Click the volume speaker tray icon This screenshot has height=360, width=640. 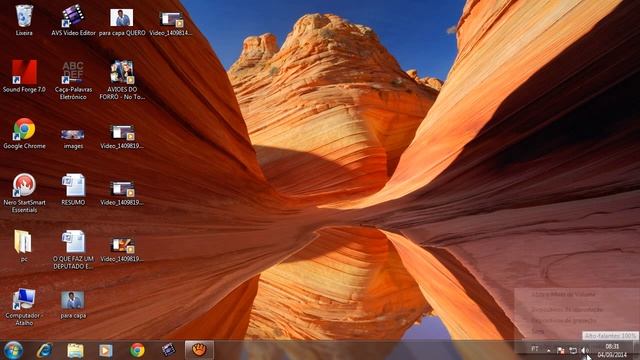[584, 351]
